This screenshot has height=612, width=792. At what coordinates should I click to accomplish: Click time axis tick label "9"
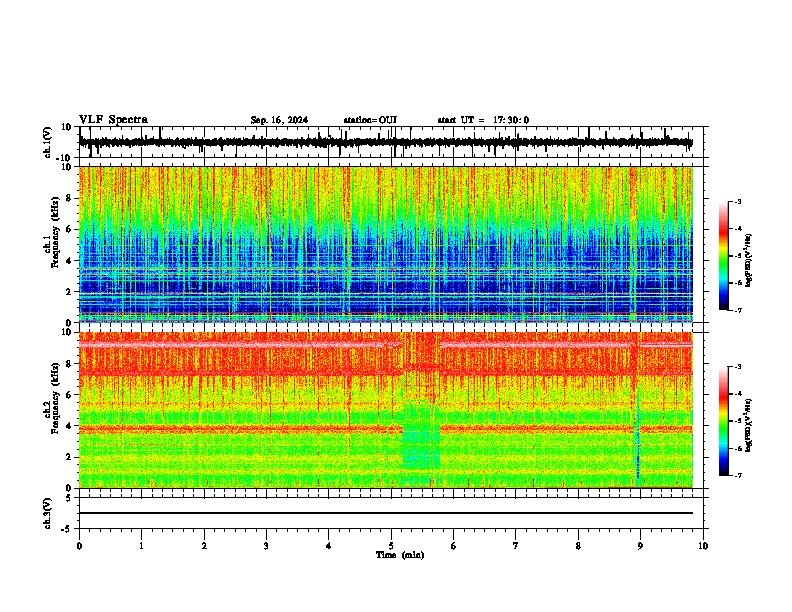(640, 546)
